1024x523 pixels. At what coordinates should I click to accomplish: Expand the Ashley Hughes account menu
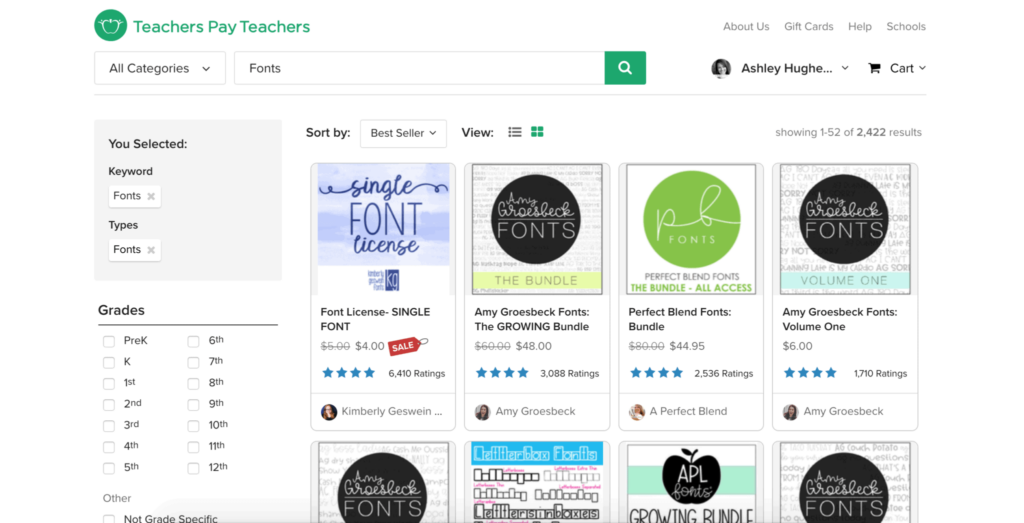point(845,68)
